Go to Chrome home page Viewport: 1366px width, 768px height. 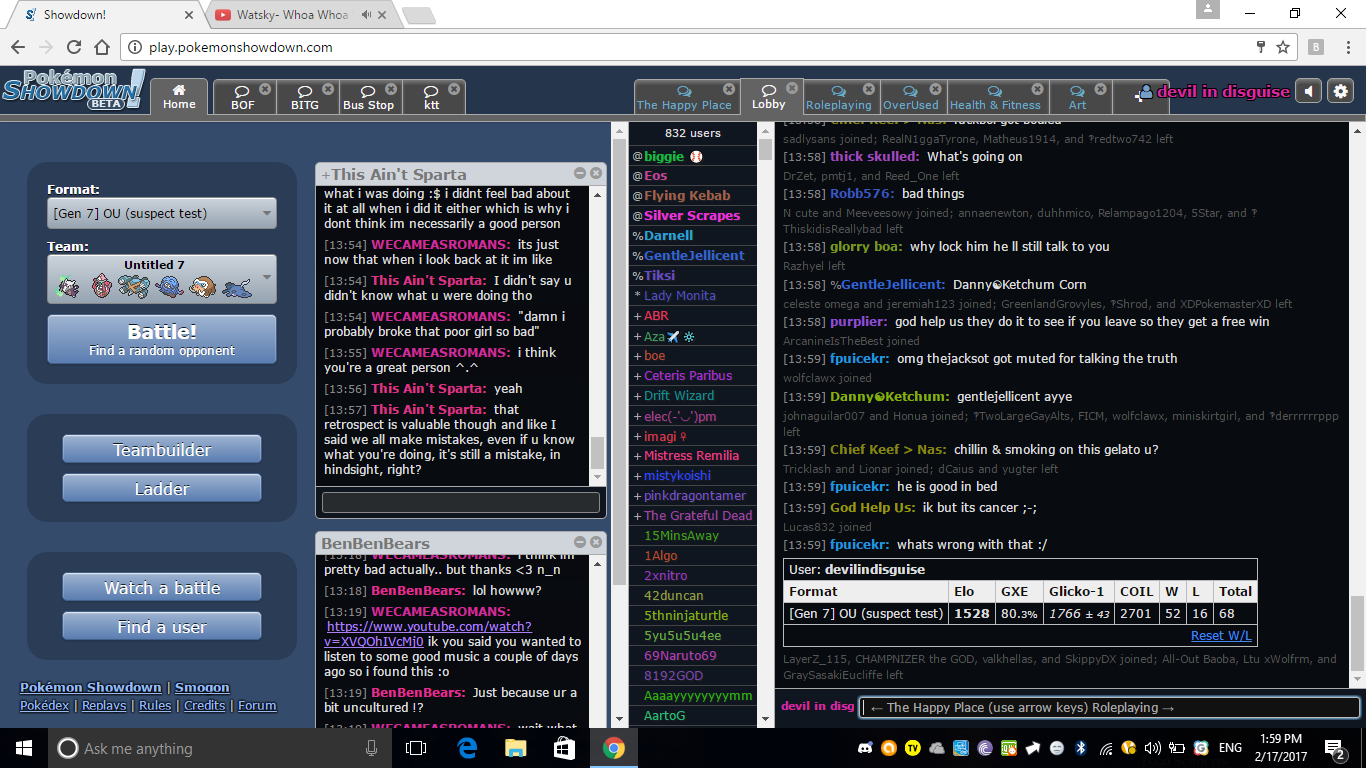(101, 47)
